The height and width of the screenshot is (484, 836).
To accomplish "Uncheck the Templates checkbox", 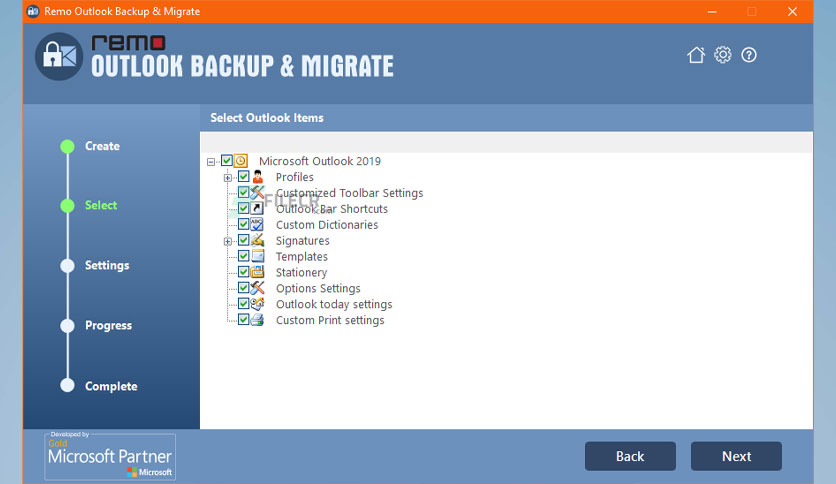I will tap(243, 256).
